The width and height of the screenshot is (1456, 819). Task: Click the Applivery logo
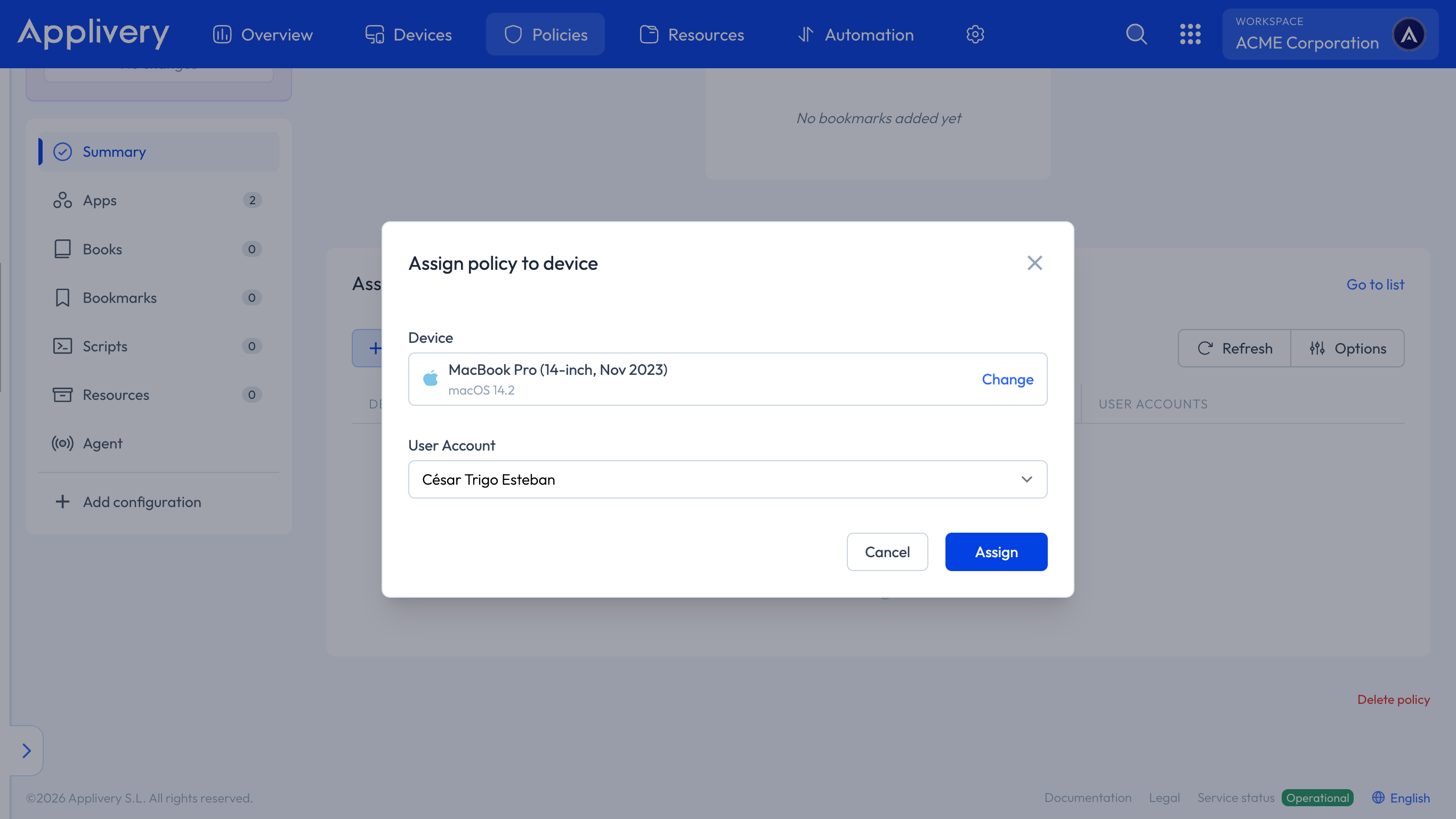pos(93,34)
